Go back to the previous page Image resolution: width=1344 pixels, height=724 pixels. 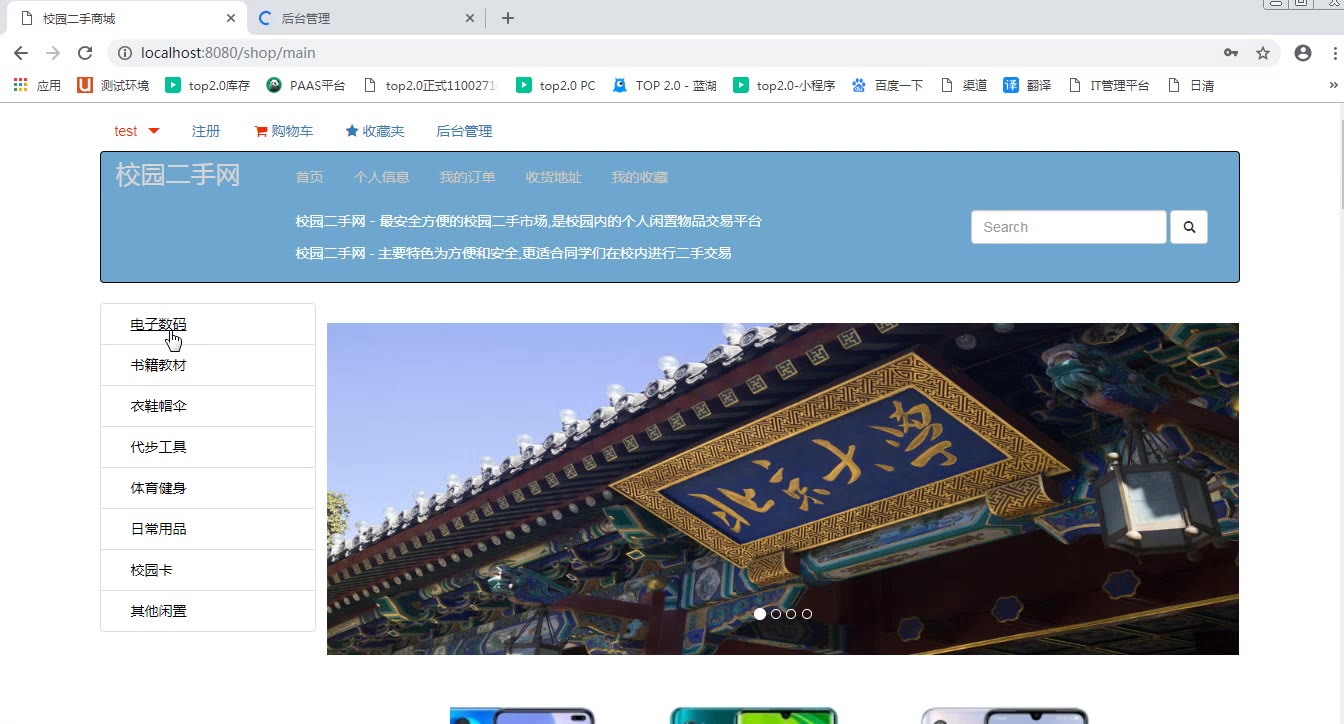pos(21,53)
